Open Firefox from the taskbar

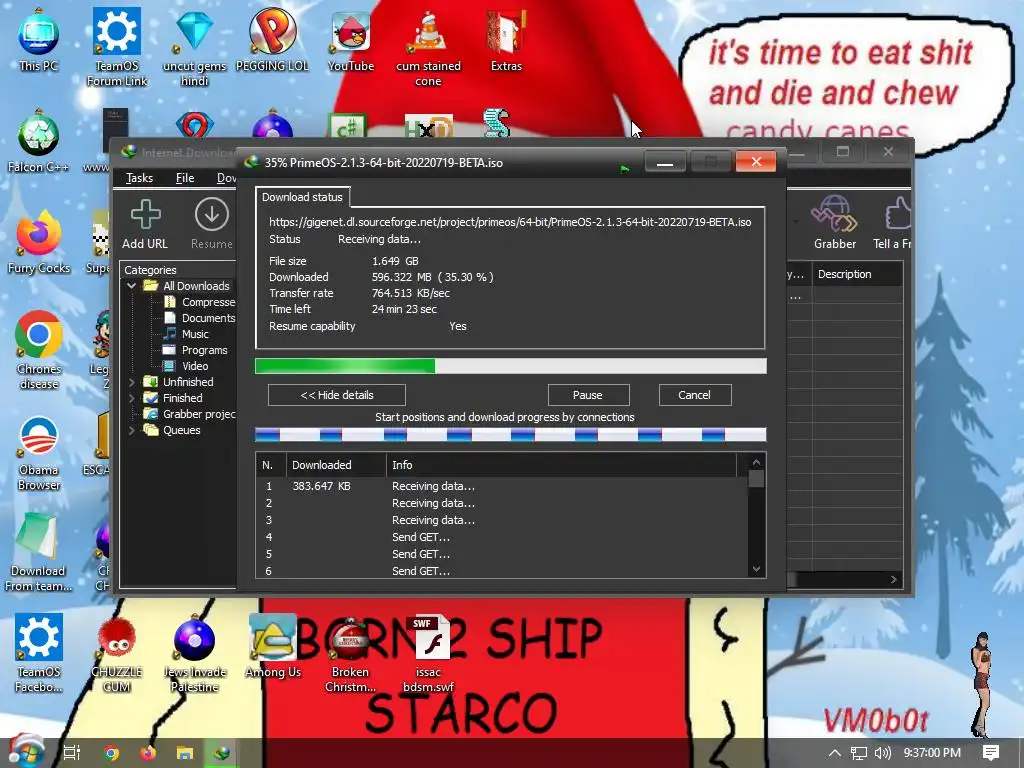(x=148, y=753)
